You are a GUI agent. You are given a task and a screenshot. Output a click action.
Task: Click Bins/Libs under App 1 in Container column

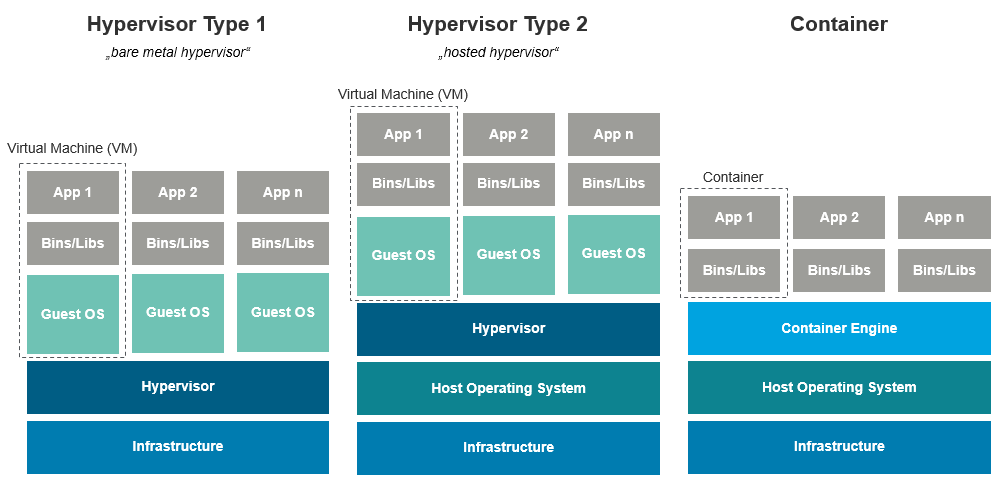click(734, 270)
